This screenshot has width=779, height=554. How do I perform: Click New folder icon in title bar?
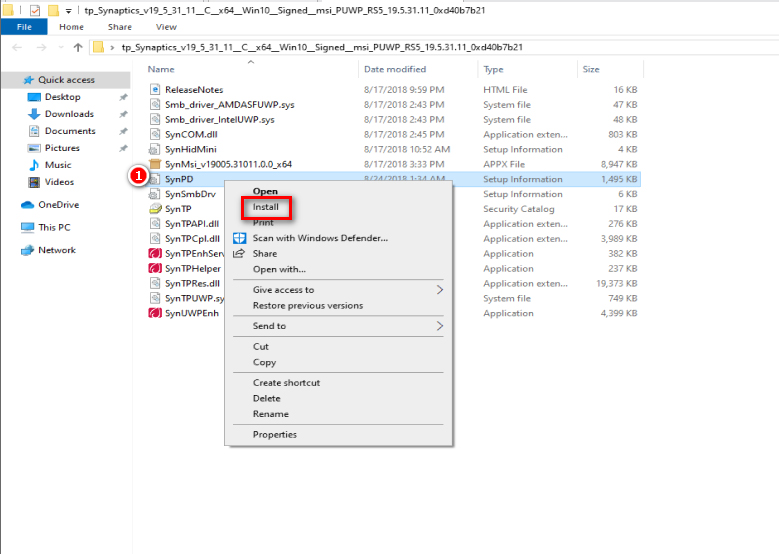53,10
